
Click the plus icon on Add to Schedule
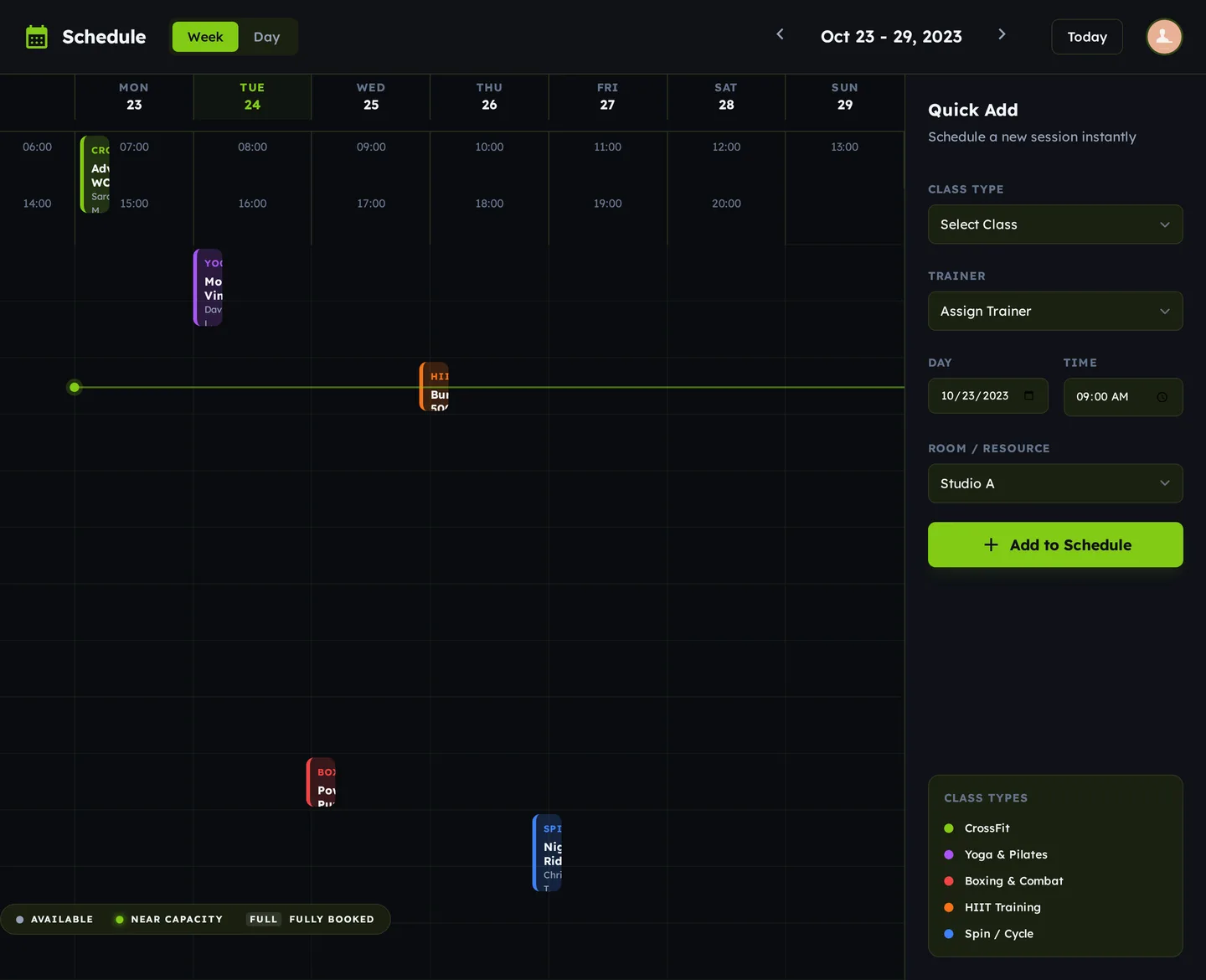pos(991,544)
